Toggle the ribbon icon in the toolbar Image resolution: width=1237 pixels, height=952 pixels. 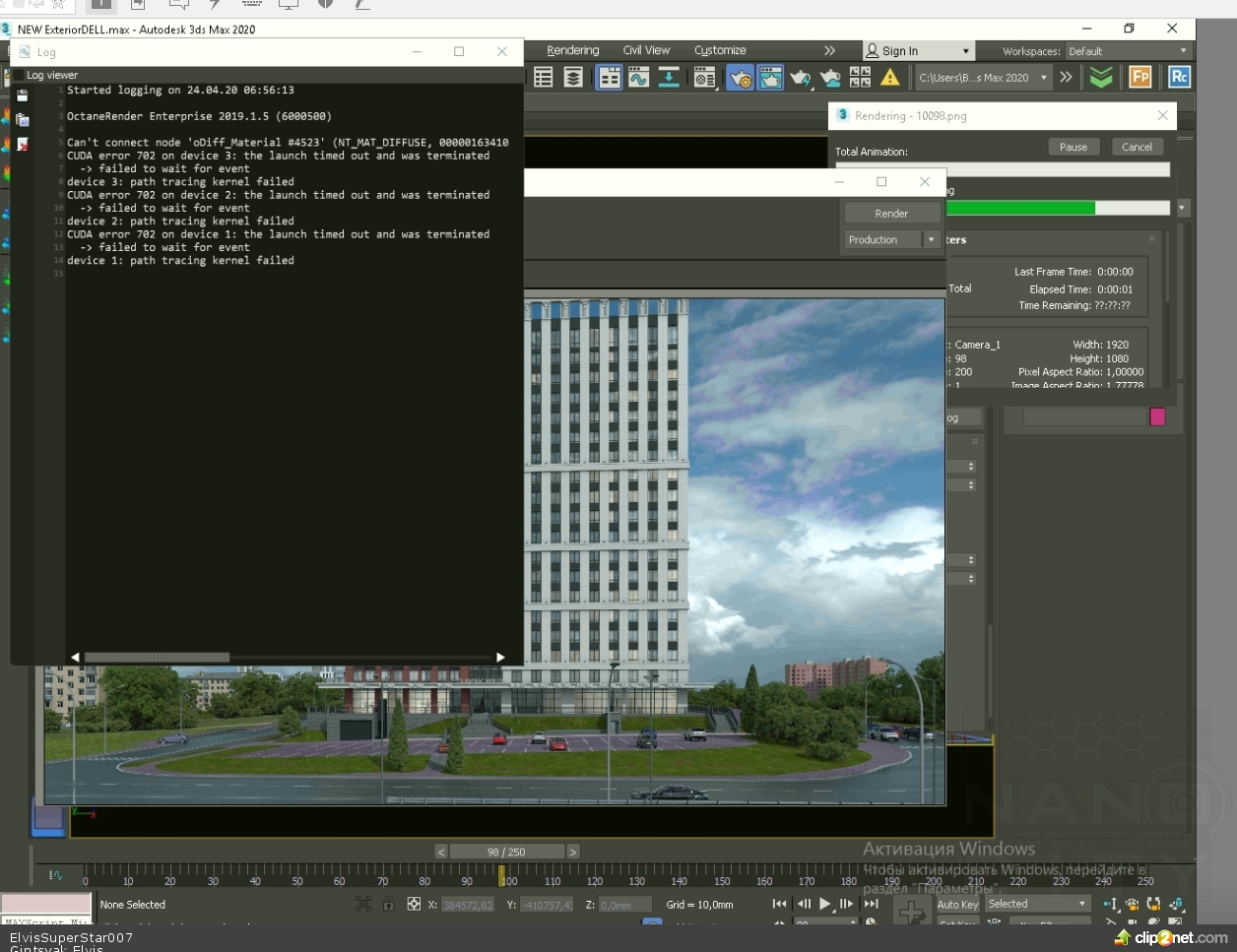click(610, 77)
